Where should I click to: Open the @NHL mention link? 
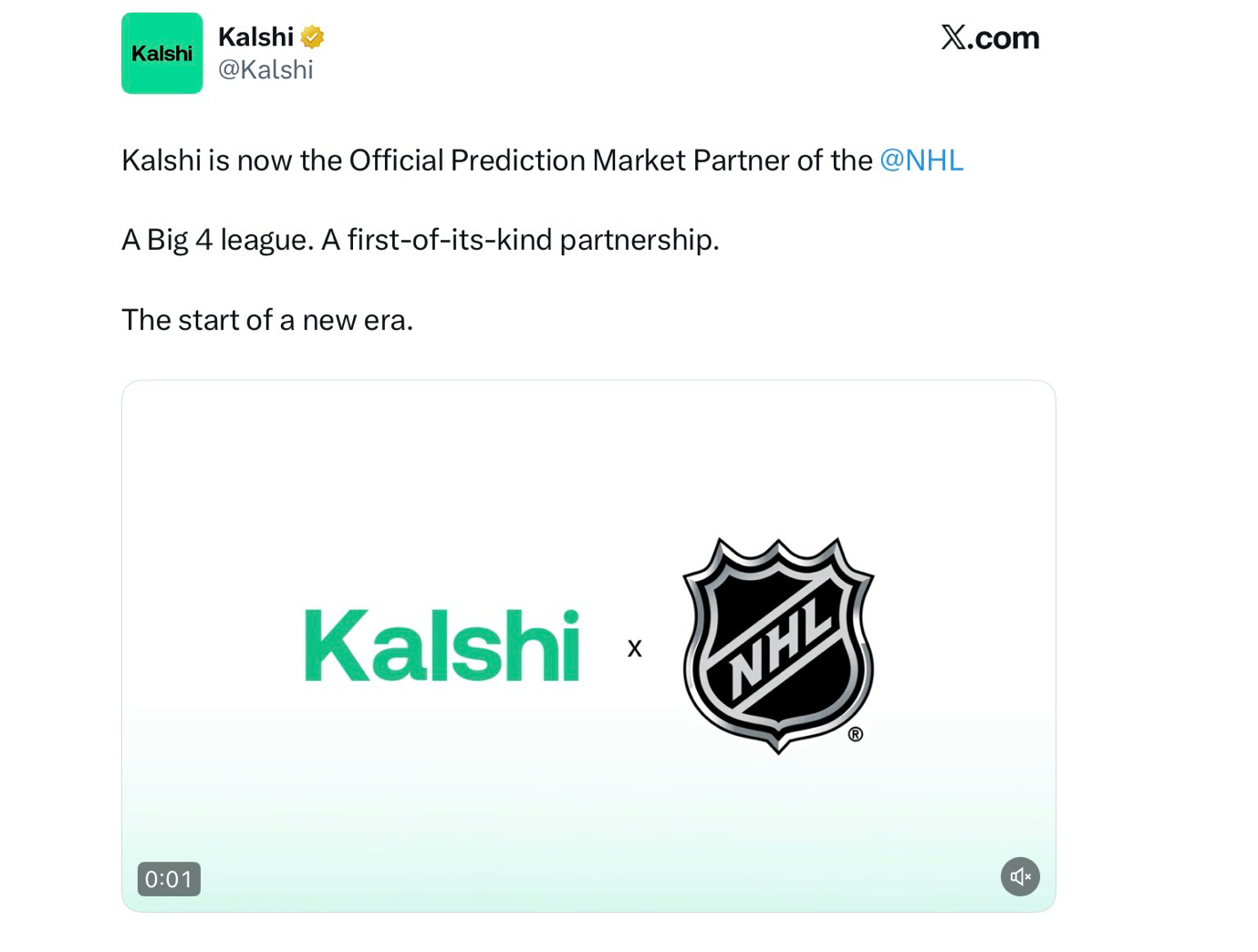click(x=920, y=160)
